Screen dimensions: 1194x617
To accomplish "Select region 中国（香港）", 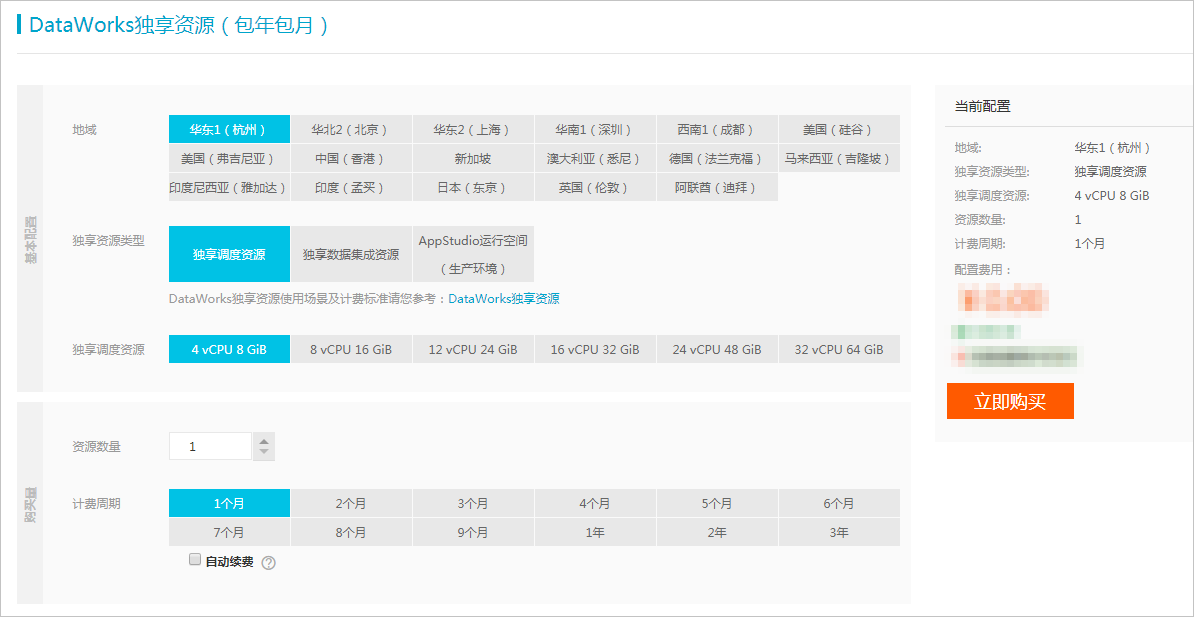I will [351, 158].
